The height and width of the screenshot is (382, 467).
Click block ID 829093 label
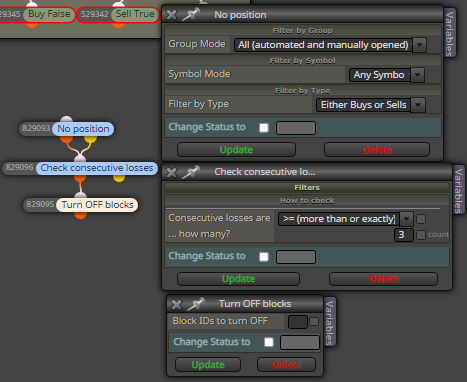pos(36,128)
